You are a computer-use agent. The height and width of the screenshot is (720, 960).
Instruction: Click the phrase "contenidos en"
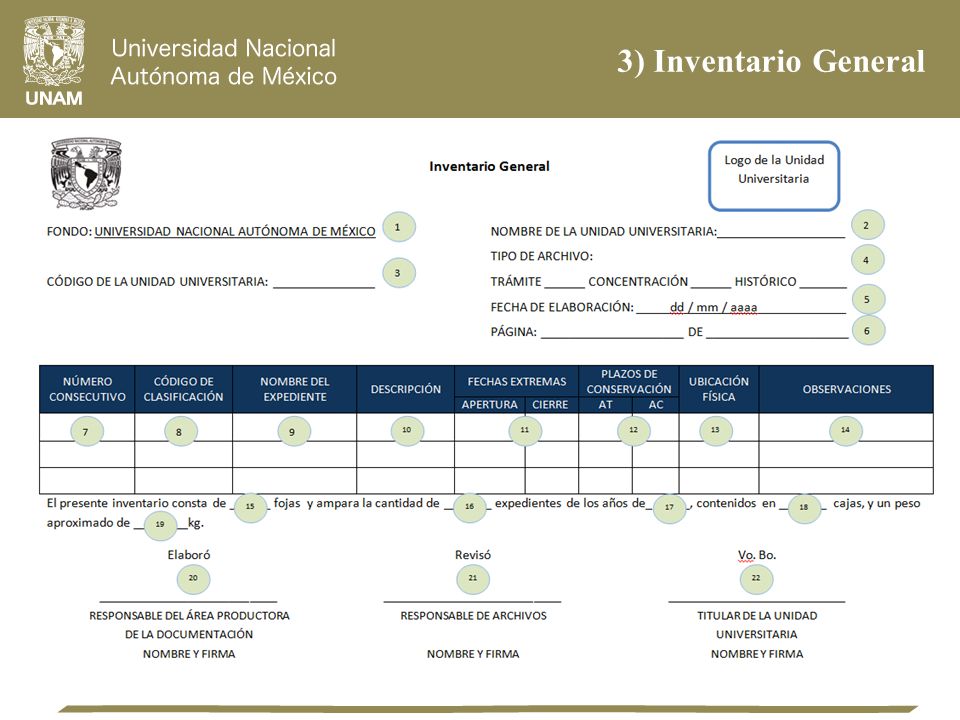[x=736, y=503]
